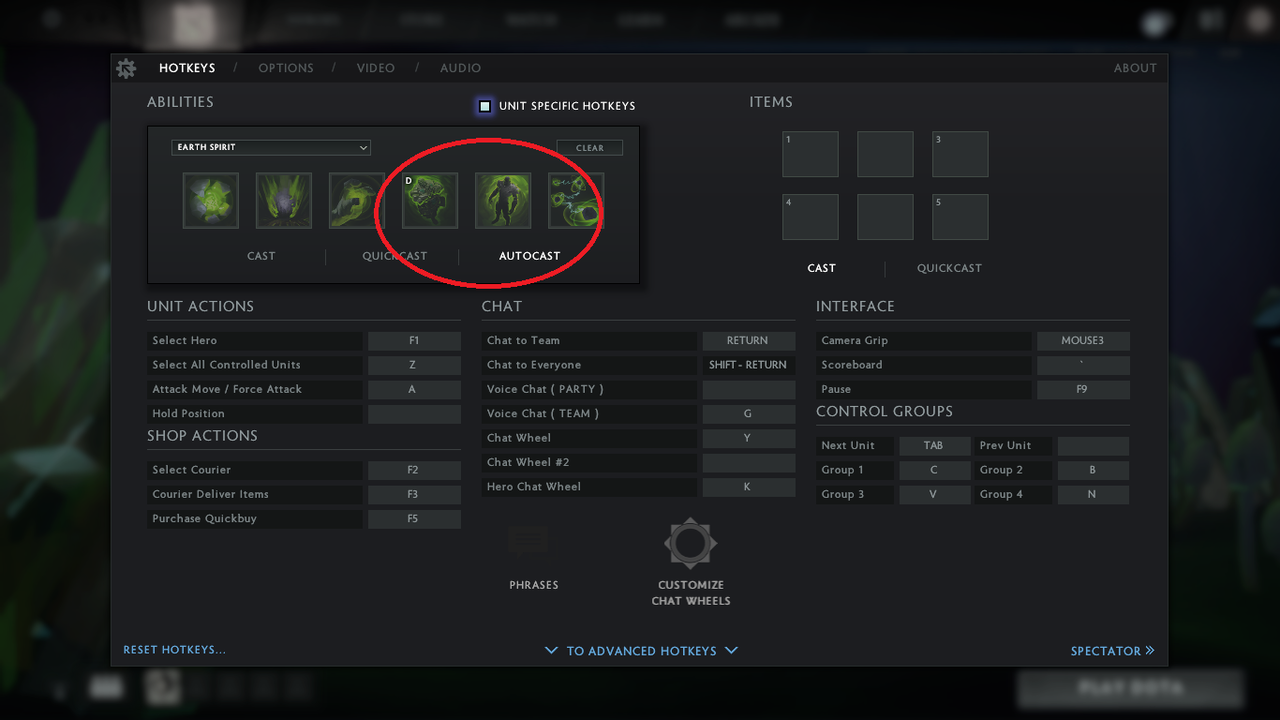1280x720 pixels.
Task: Select item slot labeled 4
Action: pyautogui.click(x=810, y=217)
